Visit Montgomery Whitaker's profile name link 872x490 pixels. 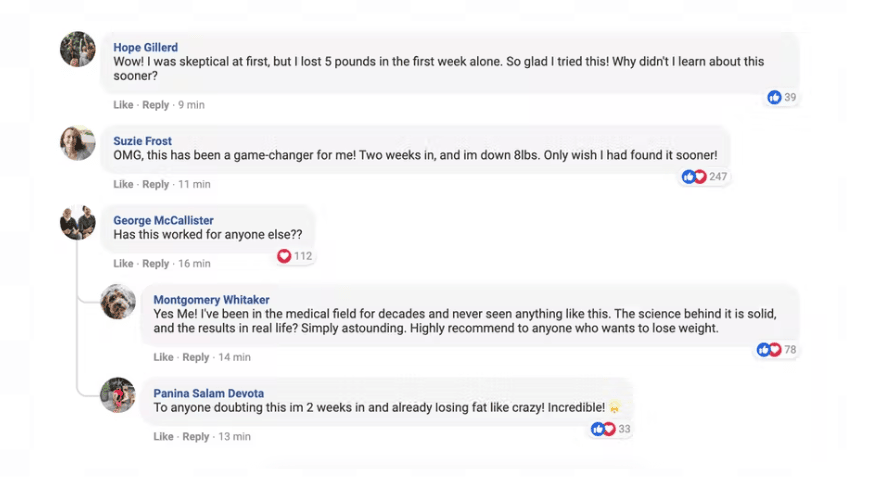(211, 300)
